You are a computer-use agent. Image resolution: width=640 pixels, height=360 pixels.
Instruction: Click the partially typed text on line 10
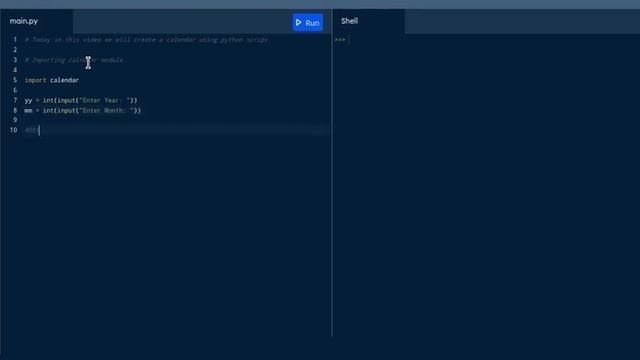click(31, 130)
